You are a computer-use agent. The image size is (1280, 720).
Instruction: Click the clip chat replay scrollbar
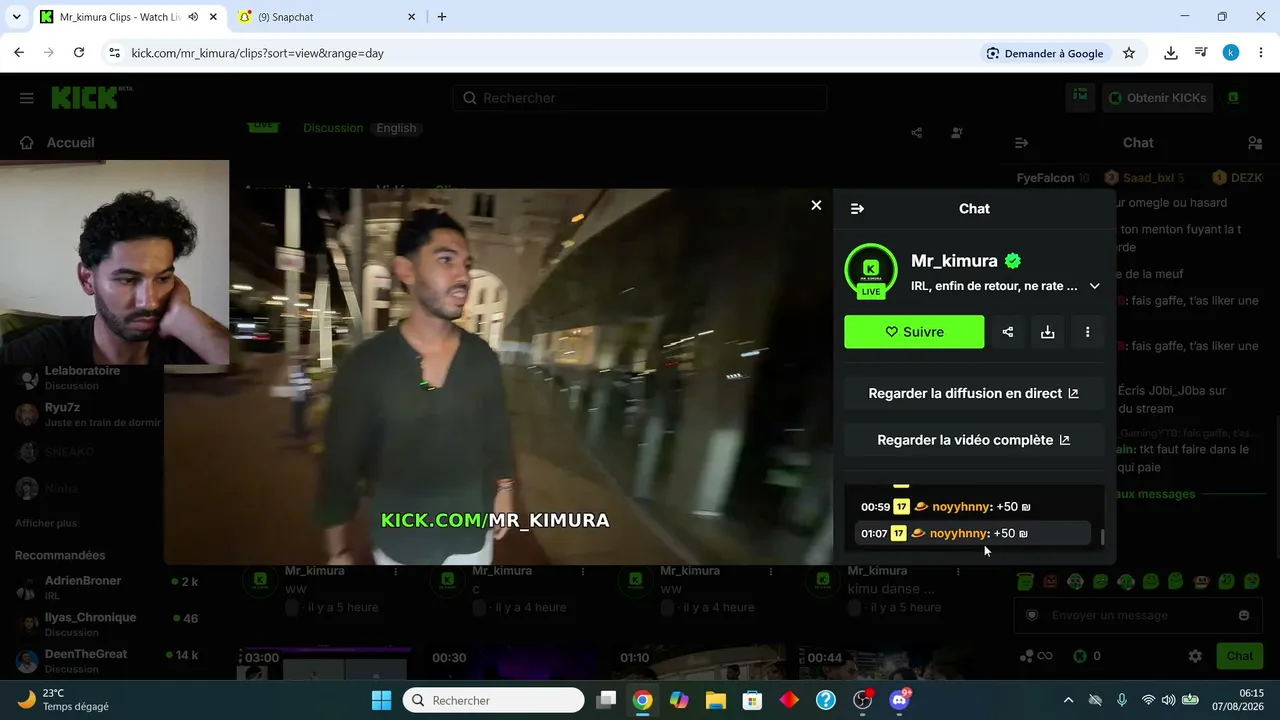[1103, 537]
